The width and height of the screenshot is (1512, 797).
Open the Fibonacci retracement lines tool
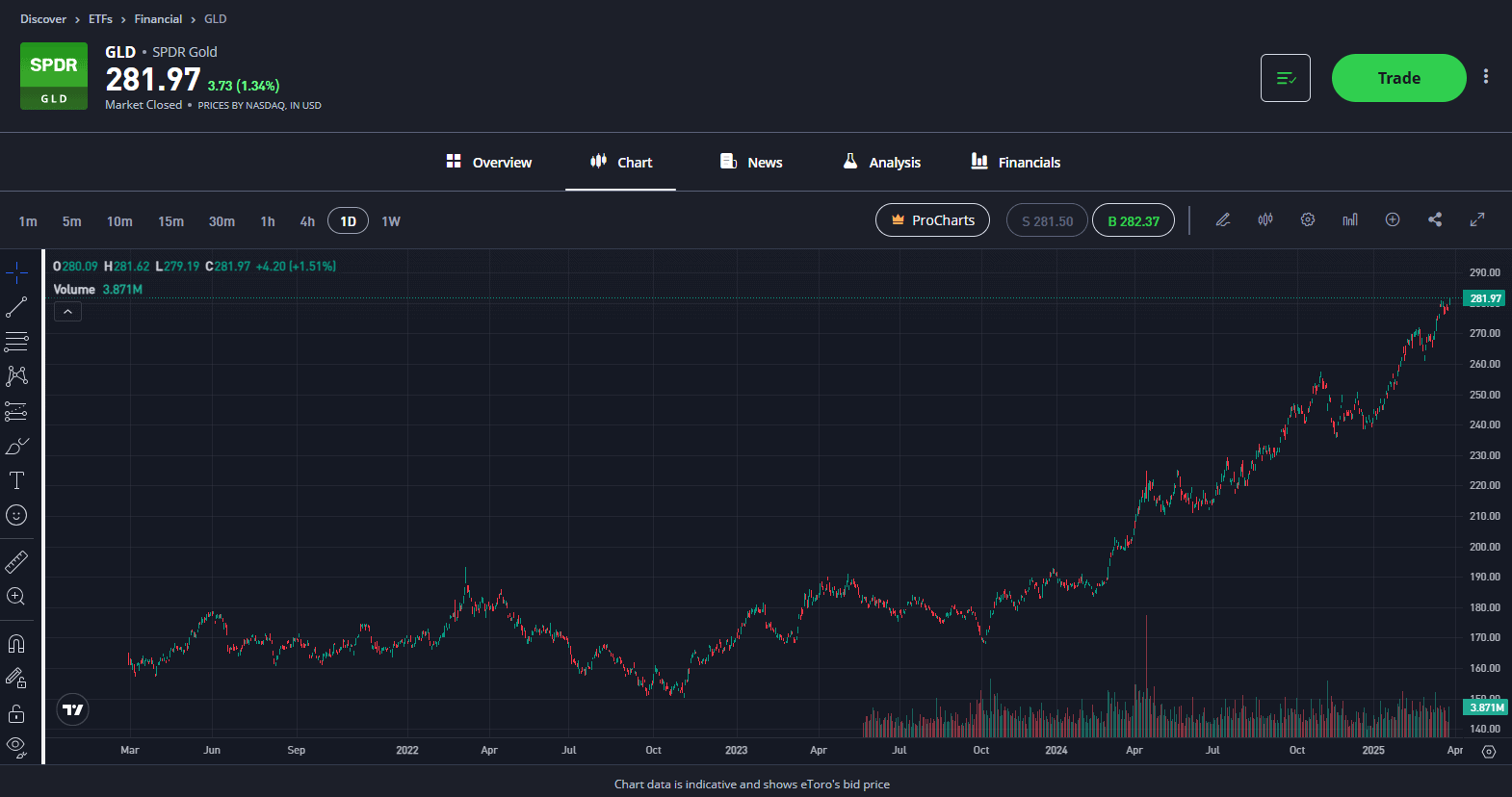coord(16,342)
